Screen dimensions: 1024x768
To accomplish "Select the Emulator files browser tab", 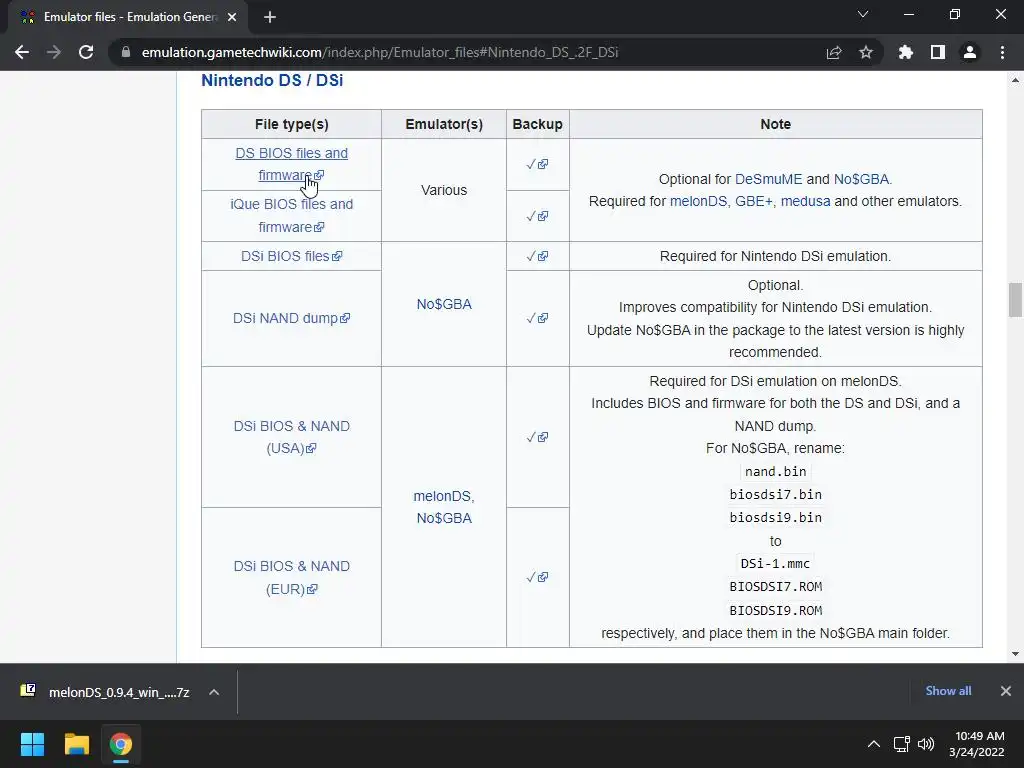I will click(x=127, y=17).
